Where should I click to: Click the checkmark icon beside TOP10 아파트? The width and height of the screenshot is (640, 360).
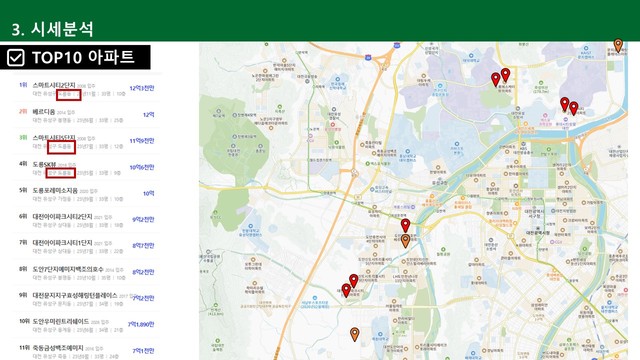pyautogui.click(x=16, y=58)
